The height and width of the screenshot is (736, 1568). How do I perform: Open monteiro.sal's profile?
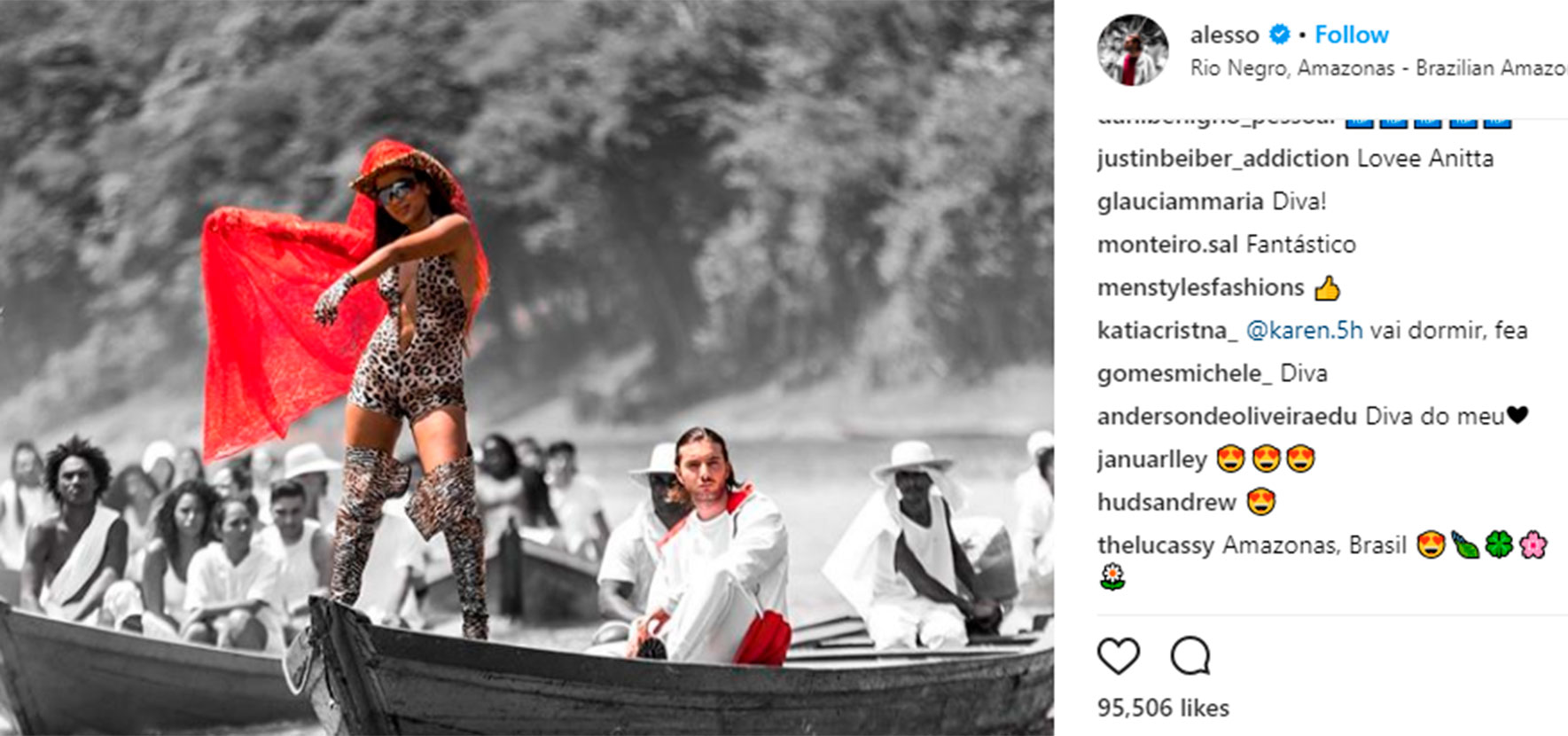1167,245
